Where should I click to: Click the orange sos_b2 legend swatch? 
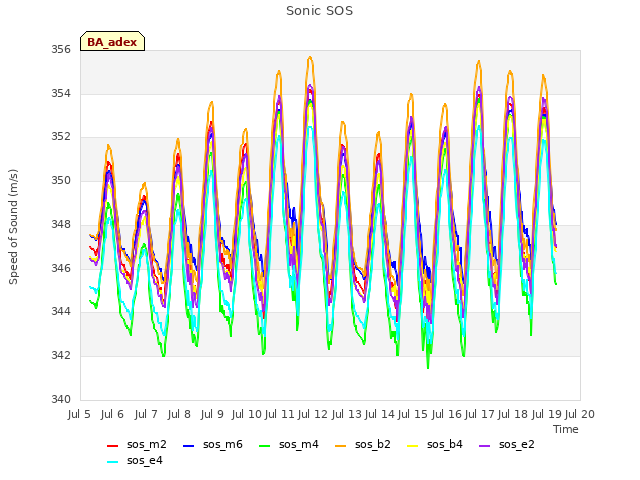pyautogui.click(x=340, y=446)
